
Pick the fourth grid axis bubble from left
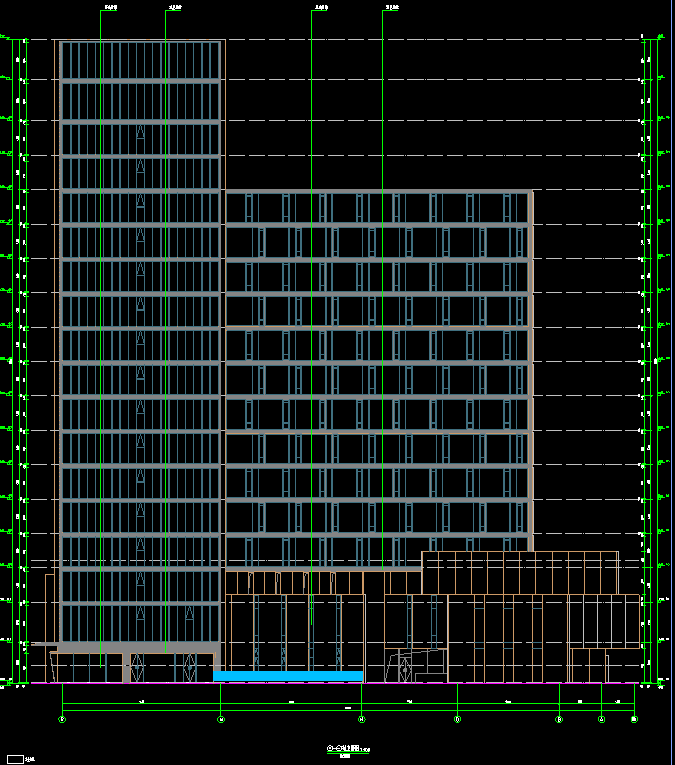tap(458, 719)
